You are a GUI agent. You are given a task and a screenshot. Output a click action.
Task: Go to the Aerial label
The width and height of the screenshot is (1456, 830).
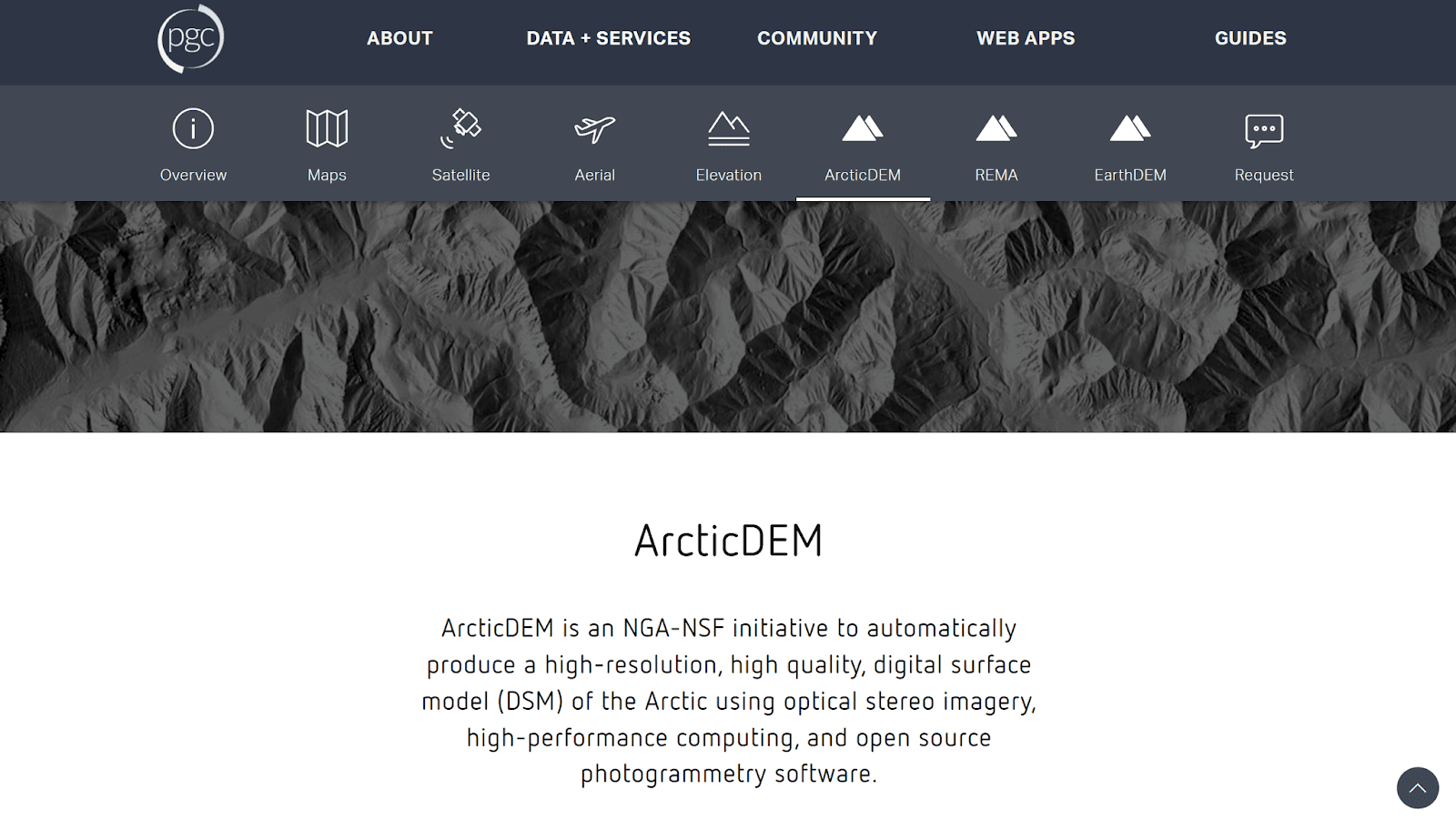pos(594,175)
